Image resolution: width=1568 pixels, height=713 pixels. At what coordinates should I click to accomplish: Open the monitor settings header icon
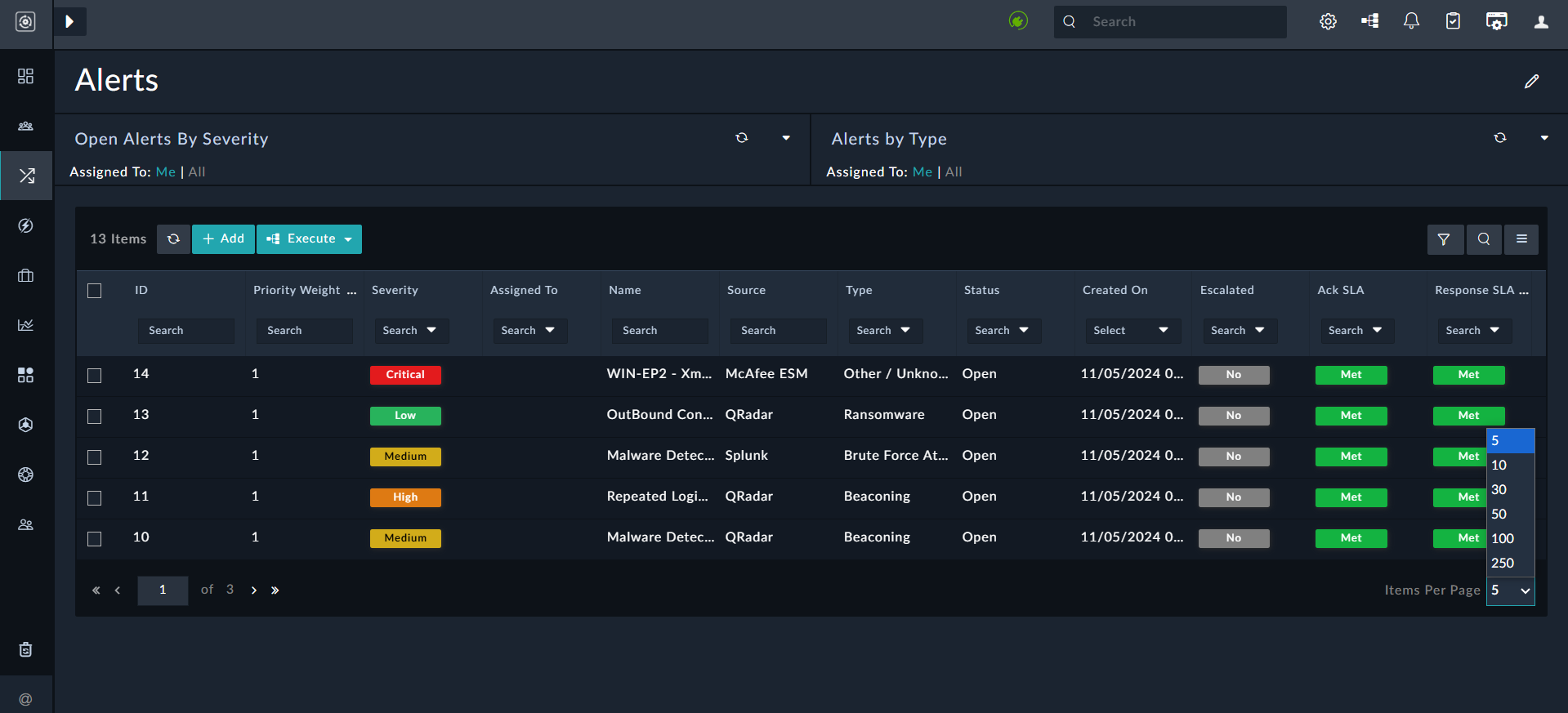point(1497,21)
